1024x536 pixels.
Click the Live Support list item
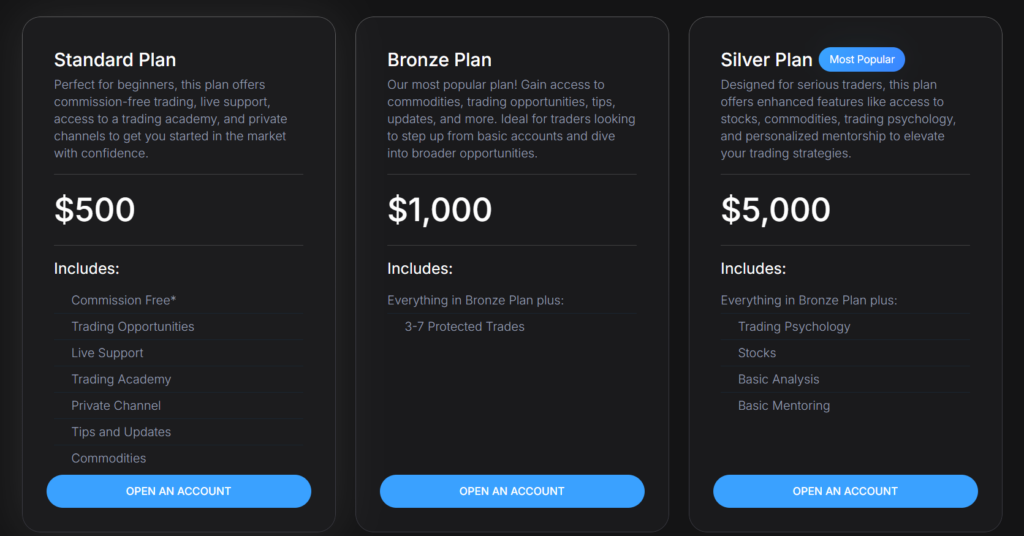[x=107, y=353]
